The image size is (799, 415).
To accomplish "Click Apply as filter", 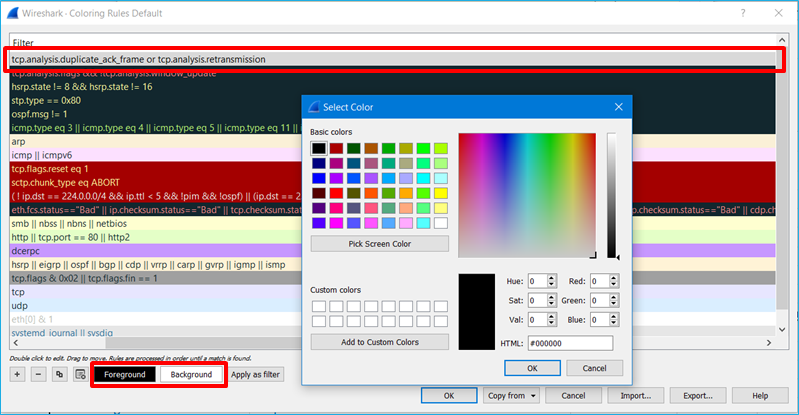I will [255, 374].
